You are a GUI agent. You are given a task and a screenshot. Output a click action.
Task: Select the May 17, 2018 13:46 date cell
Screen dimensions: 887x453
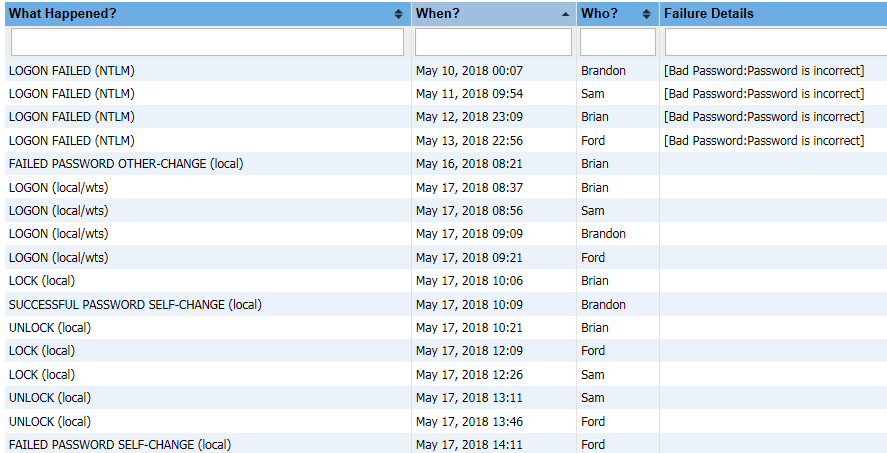[470, 422]
